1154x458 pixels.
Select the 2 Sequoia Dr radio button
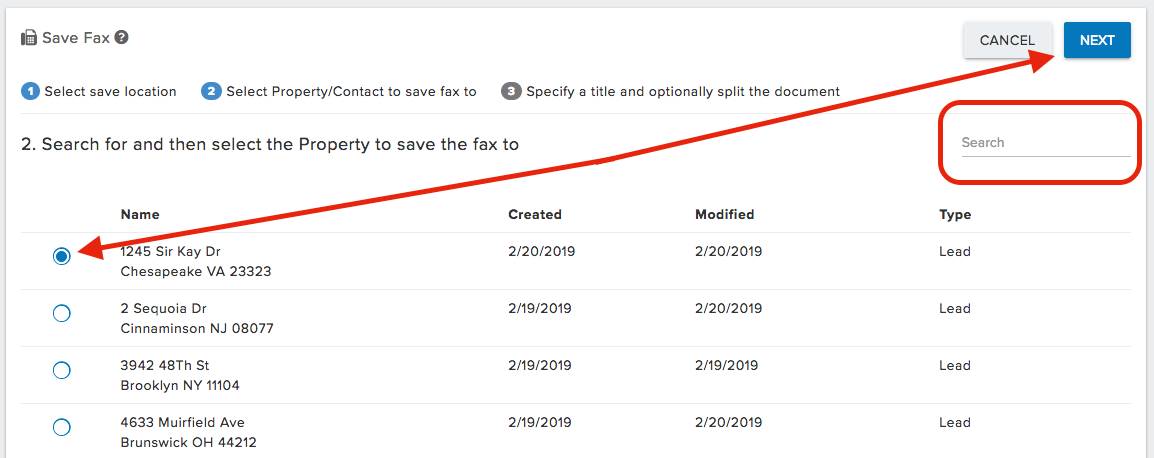(x=62, y=313)
